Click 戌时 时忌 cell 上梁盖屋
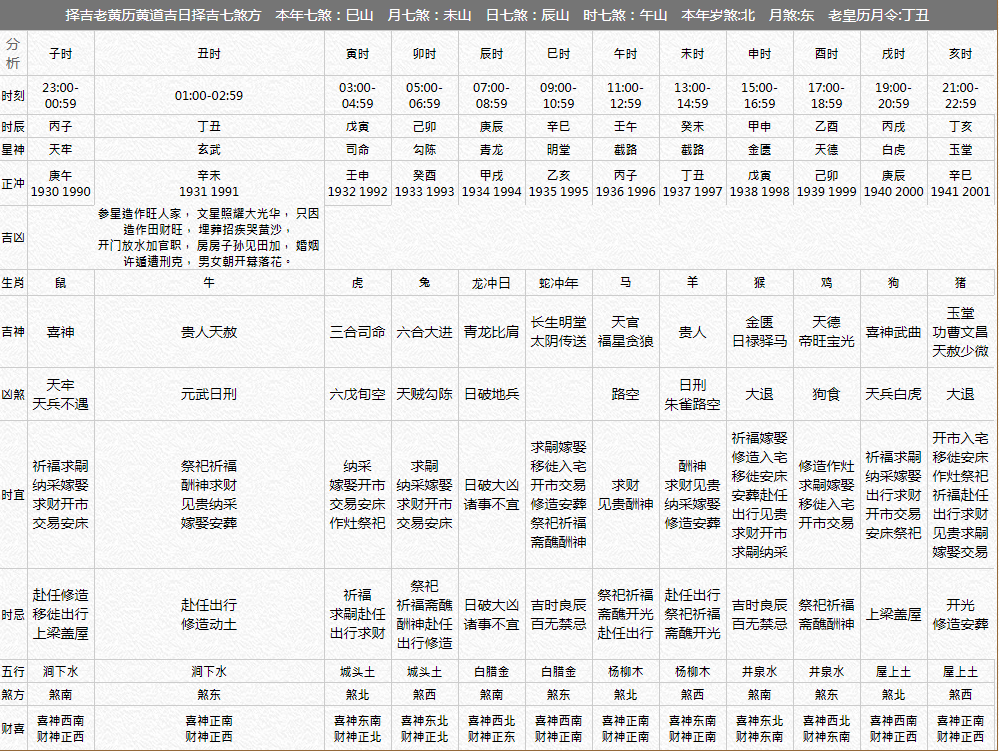Image resolution: width=999 pixels, height=751 pixels. coord(893,615)
